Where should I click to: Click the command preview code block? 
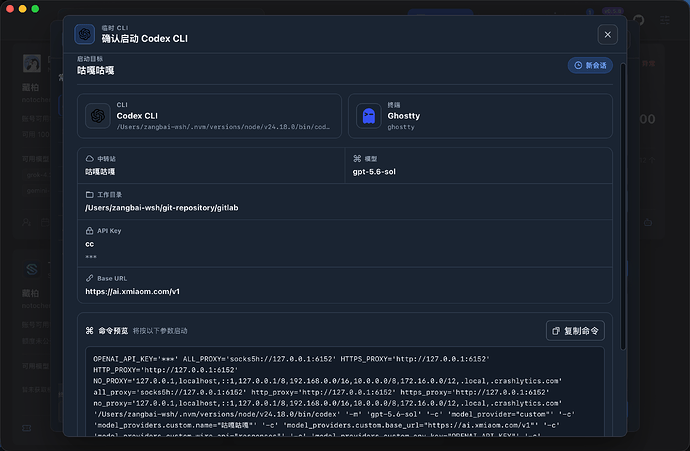345,392
